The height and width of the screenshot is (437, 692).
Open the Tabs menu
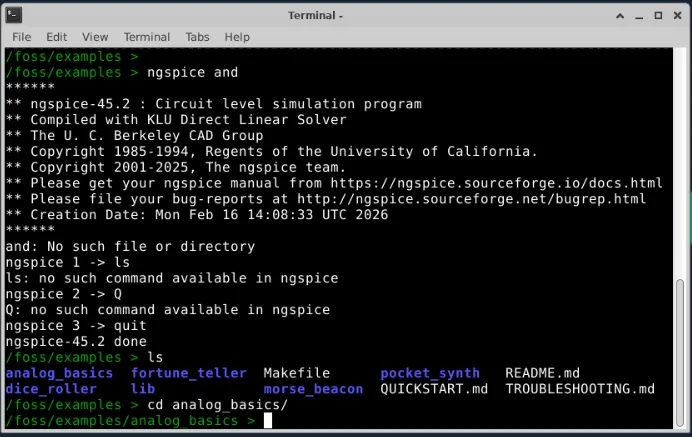coord(197,37)
